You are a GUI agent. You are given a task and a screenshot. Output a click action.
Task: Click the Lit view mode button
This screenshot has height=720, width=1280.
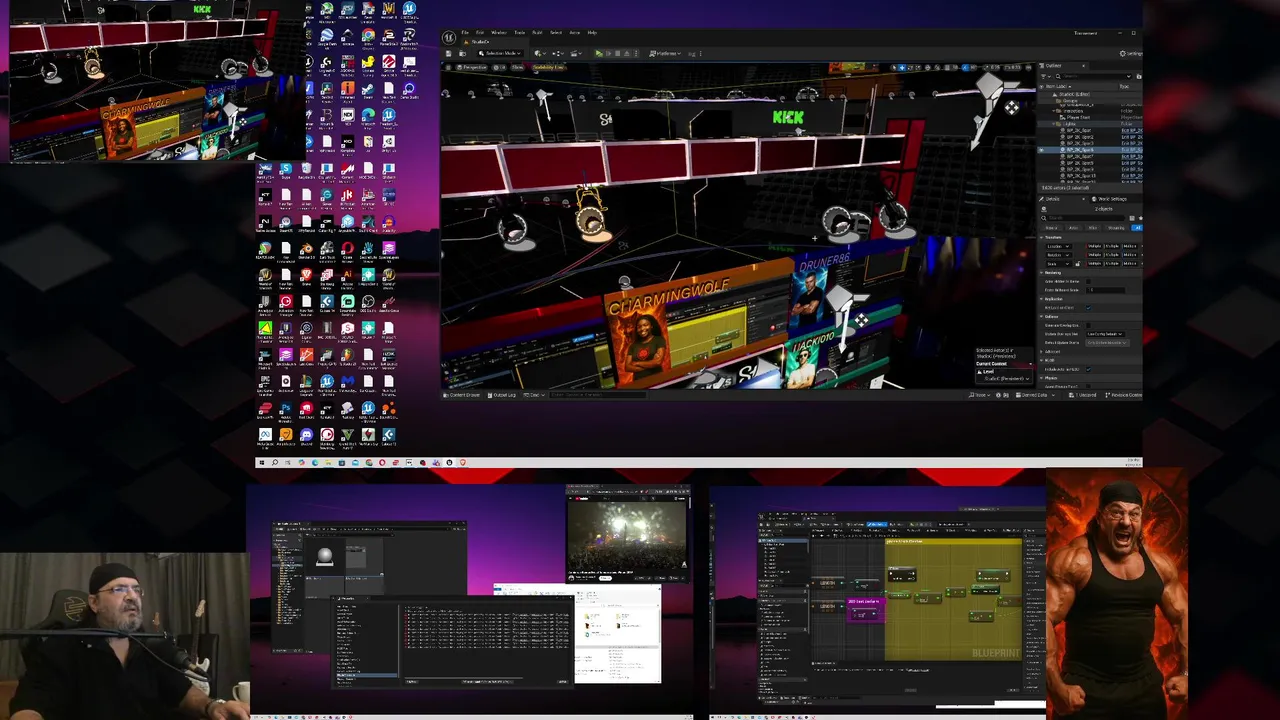click(499, 67)
